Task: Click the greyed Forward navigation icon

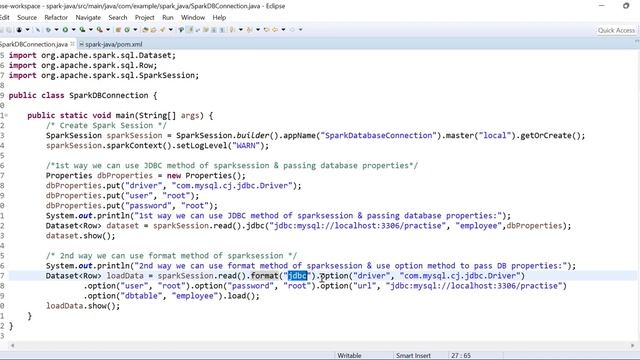Action: tap(292, 29)
